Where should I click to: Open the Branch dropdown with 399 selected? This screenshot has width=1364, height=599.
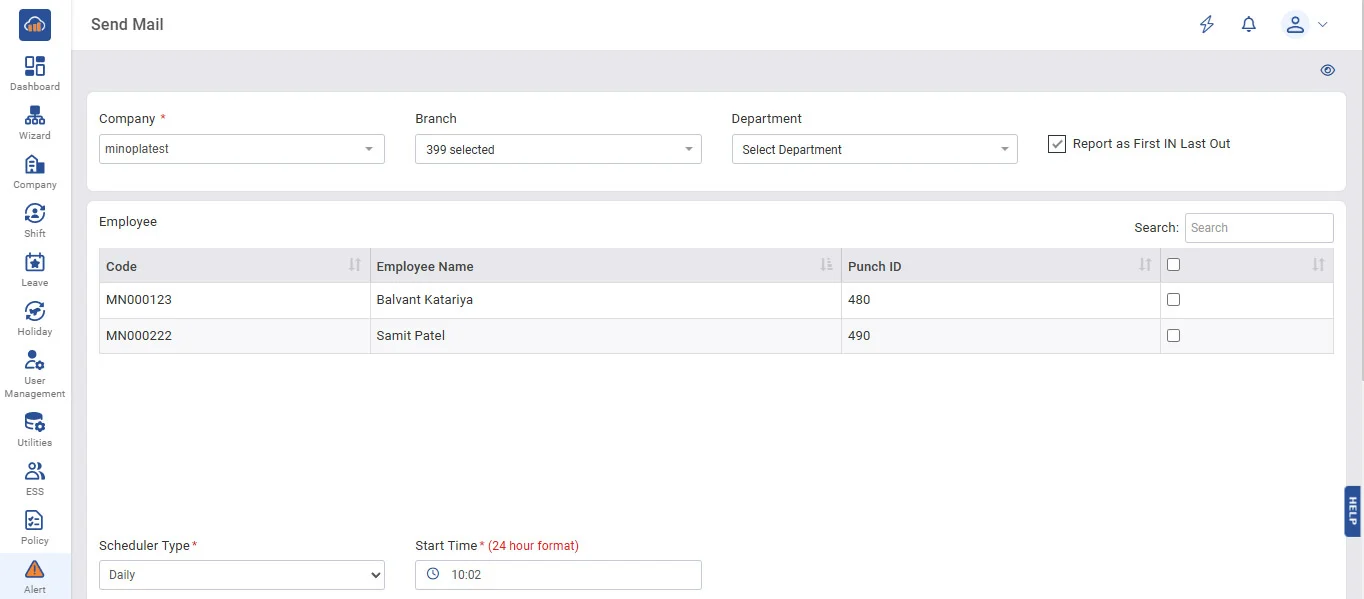(x=558, y=149)
